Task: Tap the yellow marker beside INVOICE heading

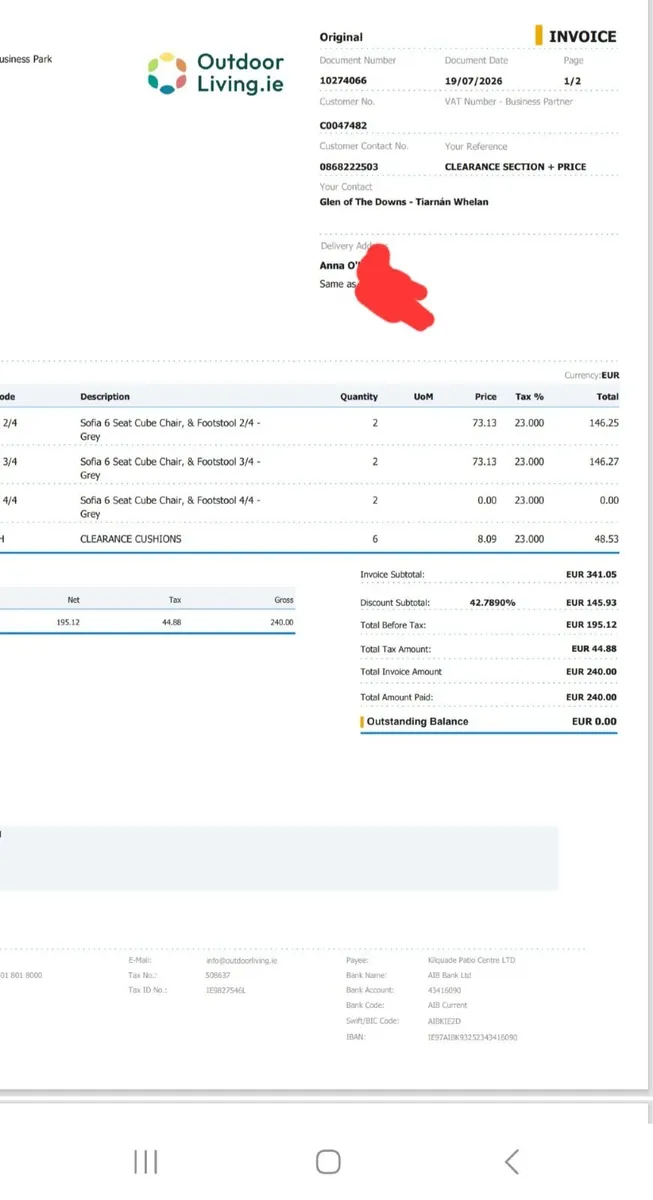Action: pyautogui.click(x=540, y=36)
